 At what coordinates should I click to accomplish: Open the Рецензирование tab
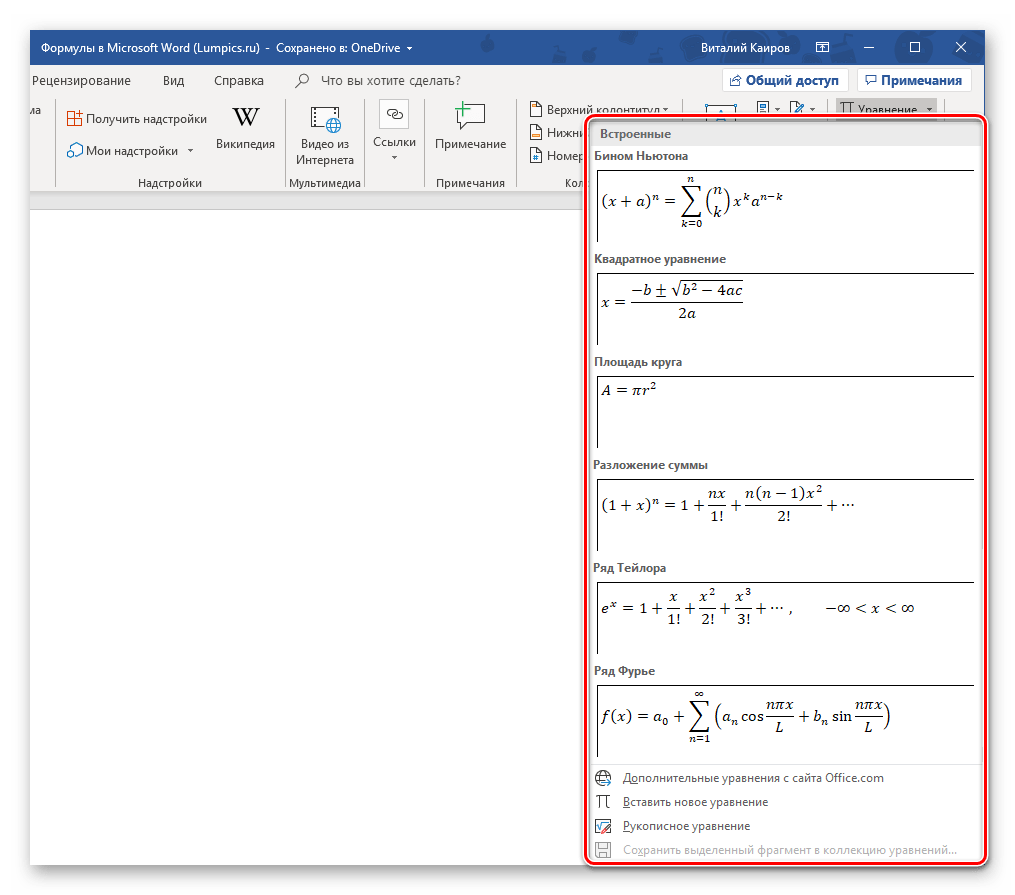pyautogui.click(x=81, y=81)
